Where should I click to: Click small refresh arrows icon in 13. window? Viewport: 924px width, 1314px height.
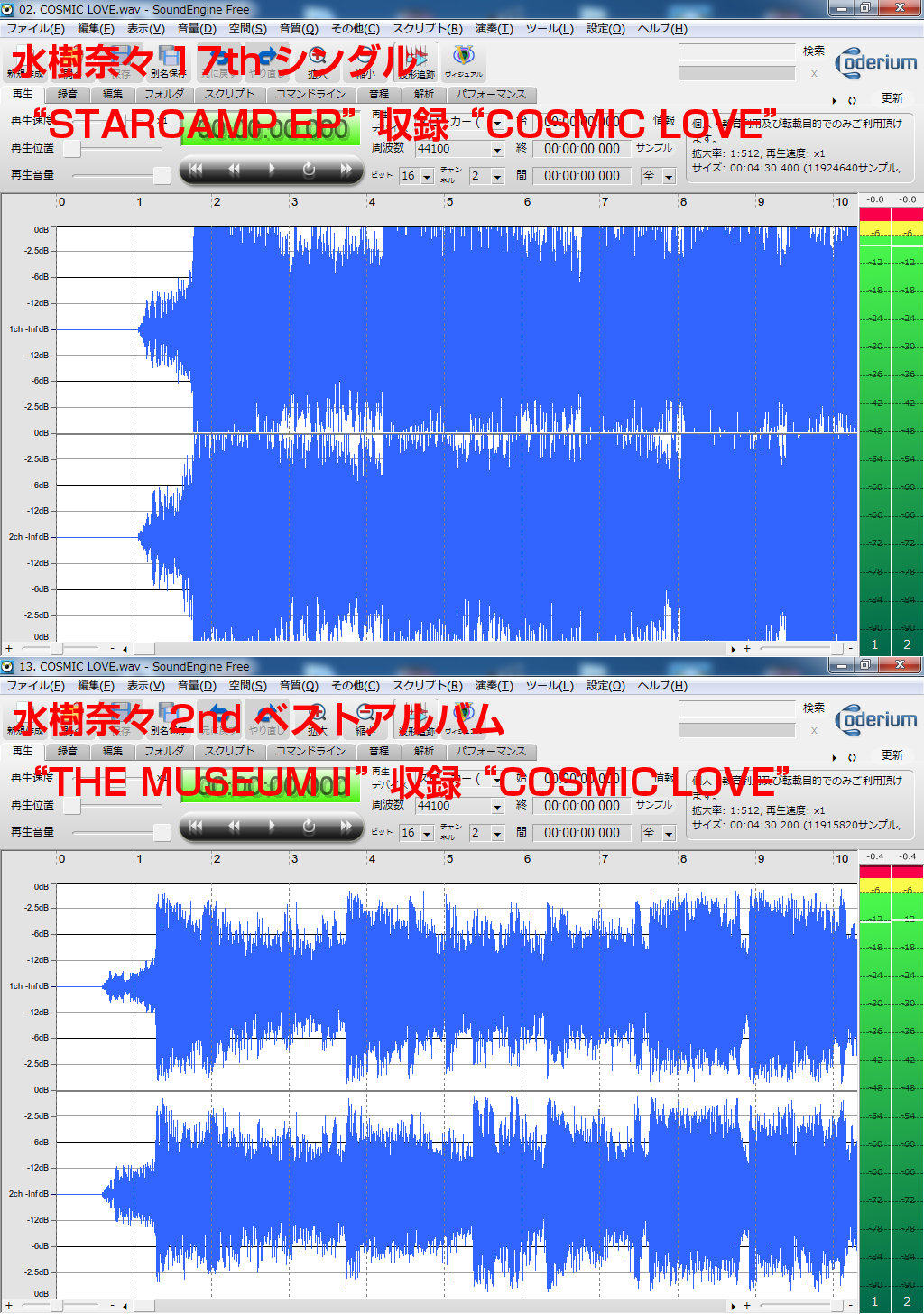(x=852, y=757)
